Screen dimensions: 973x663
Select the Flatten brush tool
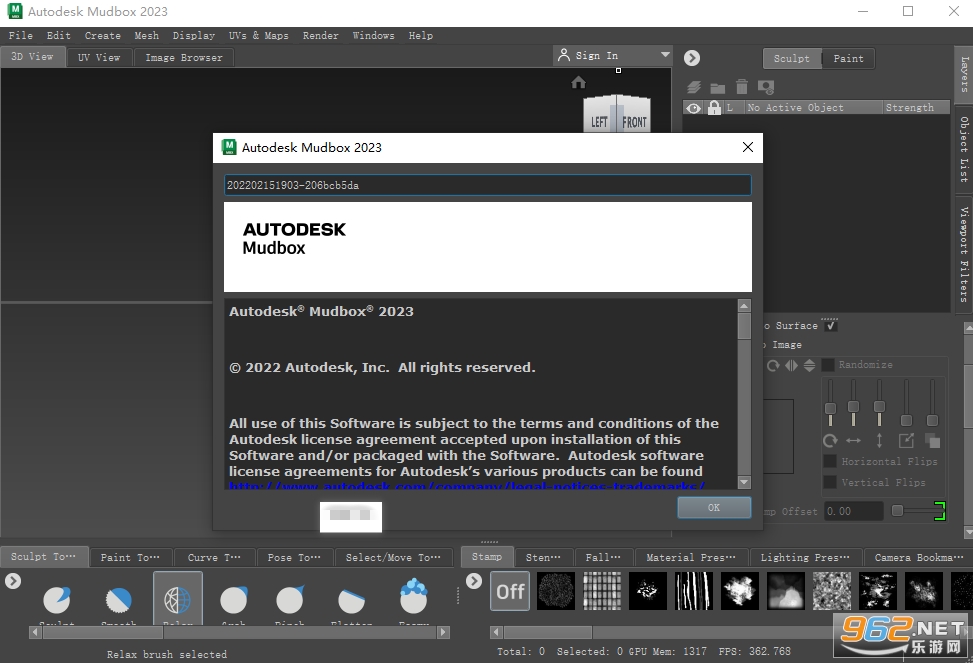click(351, 600)
